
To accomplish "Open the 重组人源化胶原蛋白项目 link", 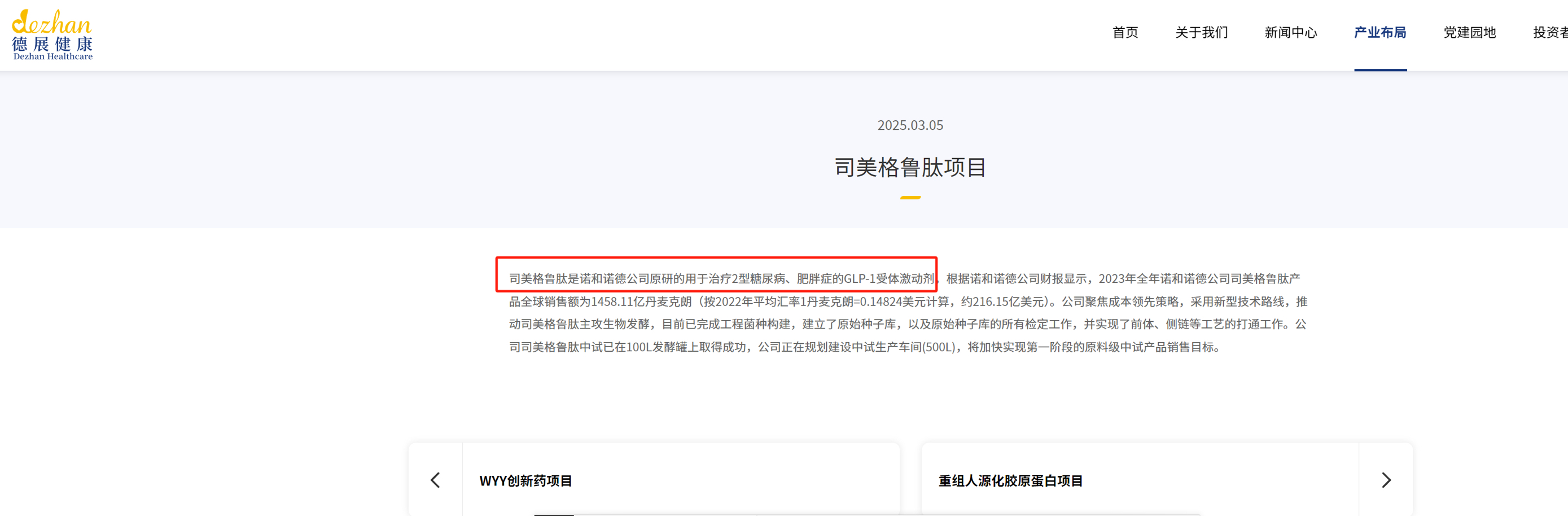I will [1010, 480].
